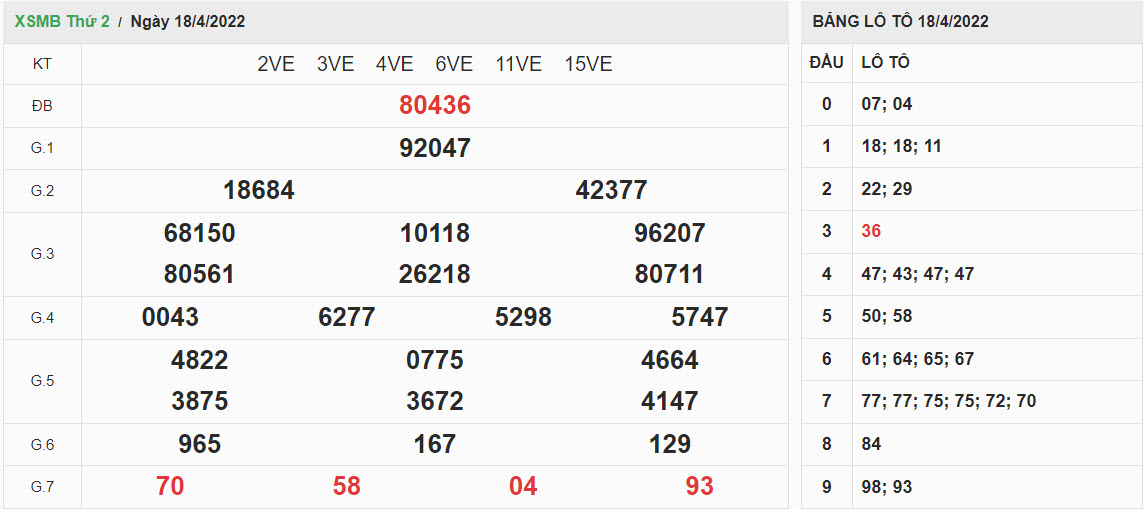This screenshot has width=1144, height=509.
Task: Select the ĐẦU column header
Action: 826,62
